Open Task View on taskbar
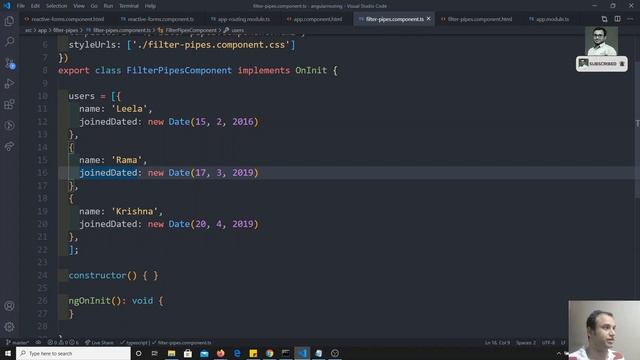Viewport: 640px width, 360px height. pyautogui.click(x=155, y=353)
